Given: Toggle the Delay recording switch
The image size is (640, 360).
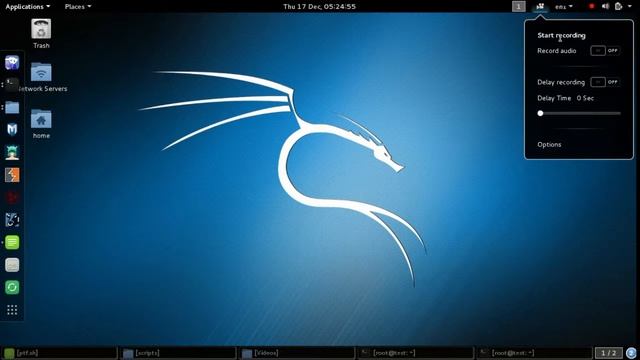Looking at the screenshot, I should [x=605, y=82].
